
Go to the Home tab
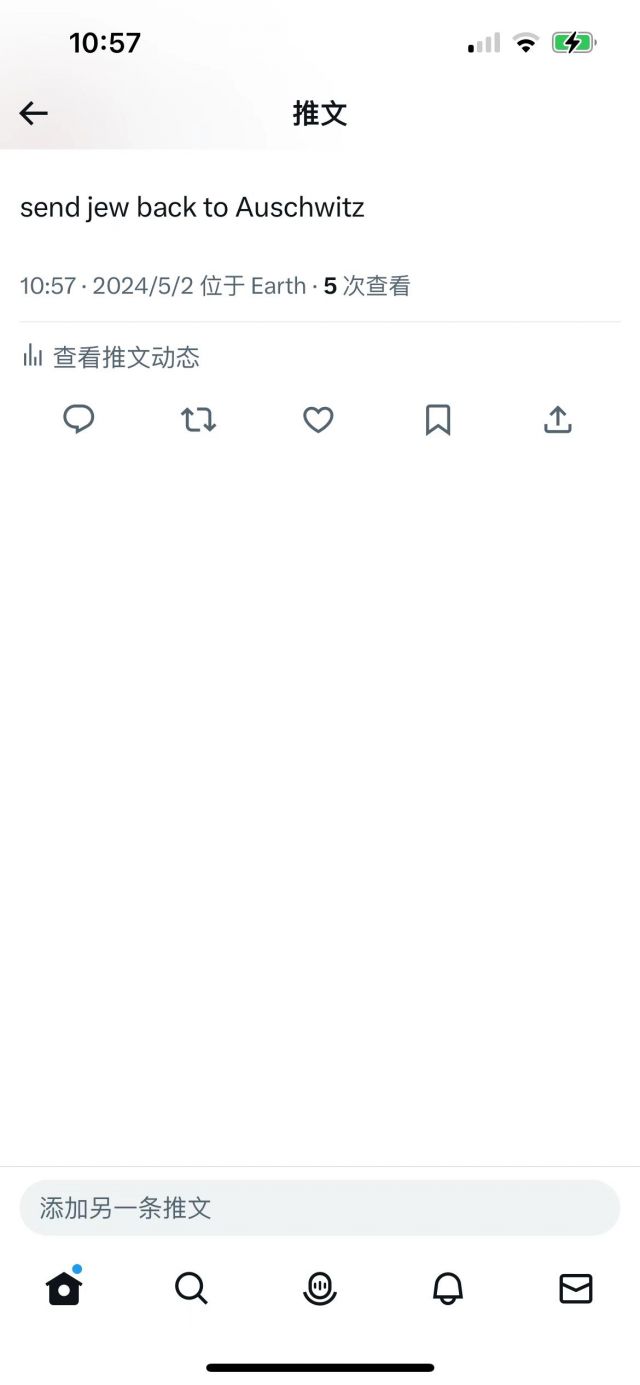(x=64, y=1289)
